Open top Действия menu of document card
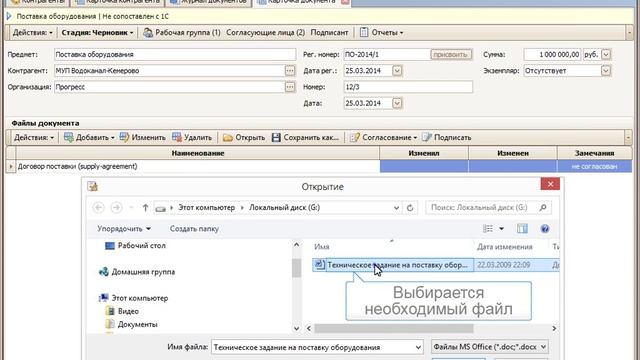 click(32, 32)
